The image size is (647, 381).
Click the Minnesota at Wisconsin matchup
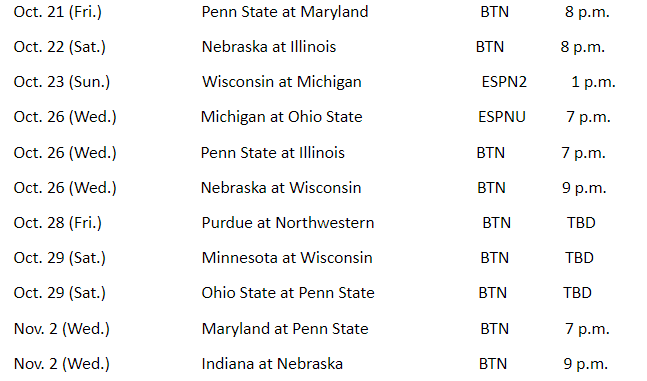tap(287, 258)
